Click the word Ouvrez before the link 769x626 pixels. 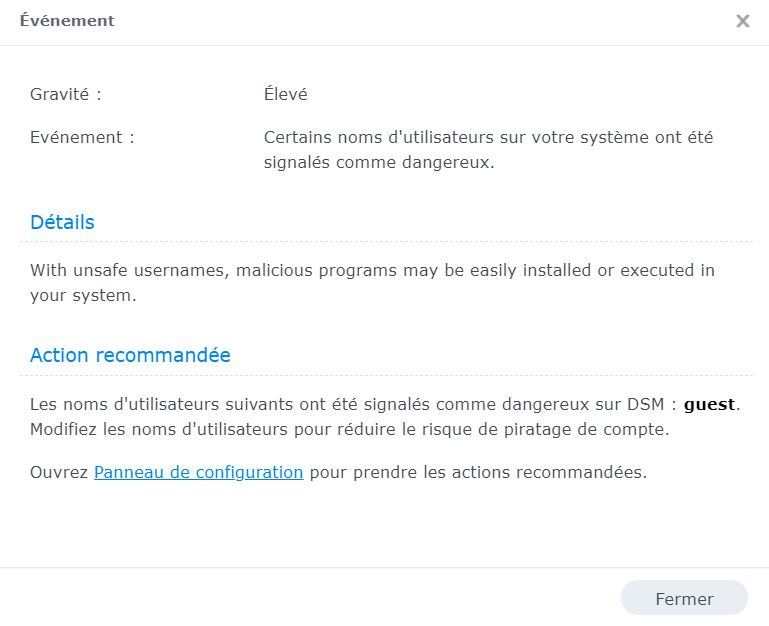tap(59, 472)
